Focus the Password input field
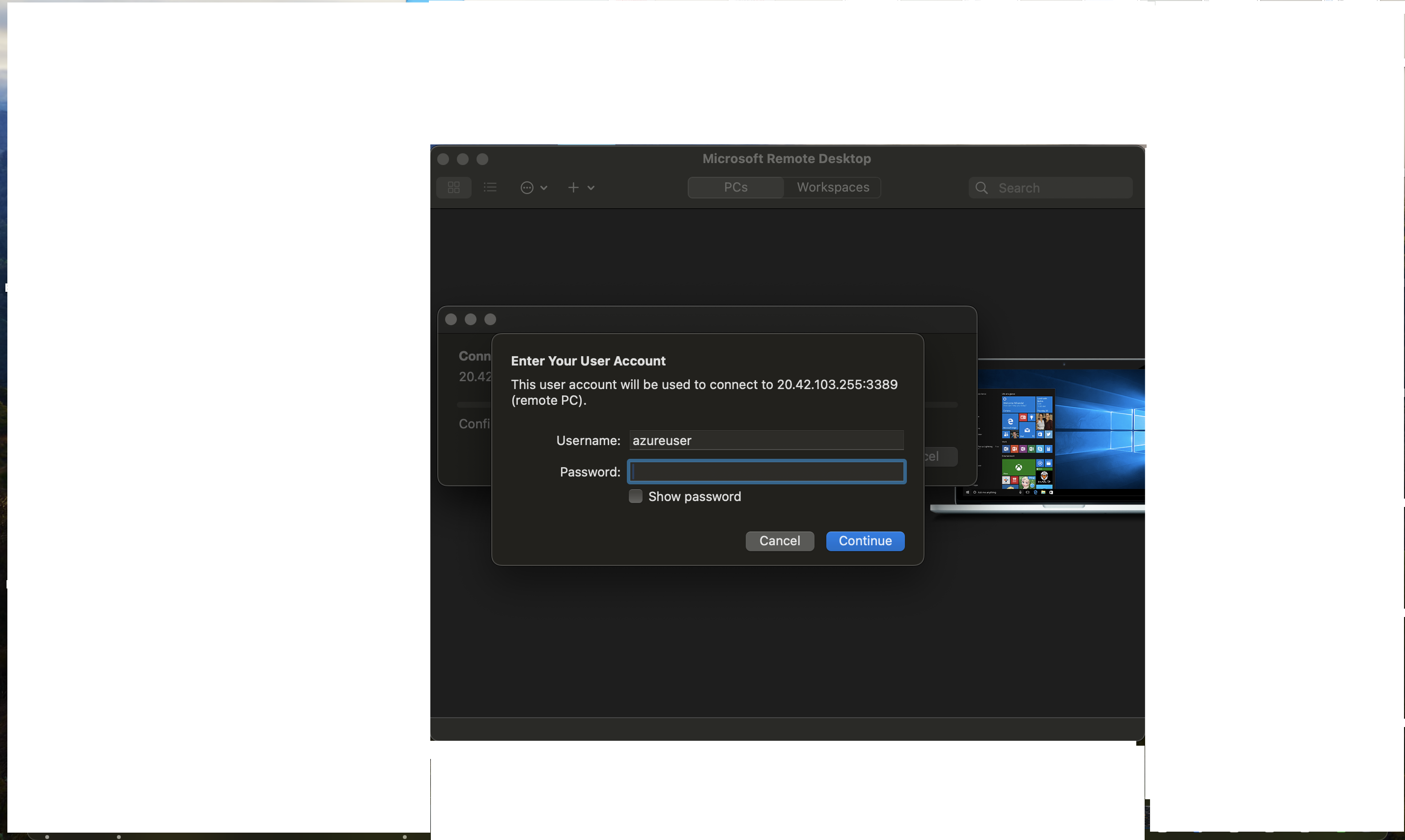This screenshot has width=1405, height=840. (x=766, y=472)
